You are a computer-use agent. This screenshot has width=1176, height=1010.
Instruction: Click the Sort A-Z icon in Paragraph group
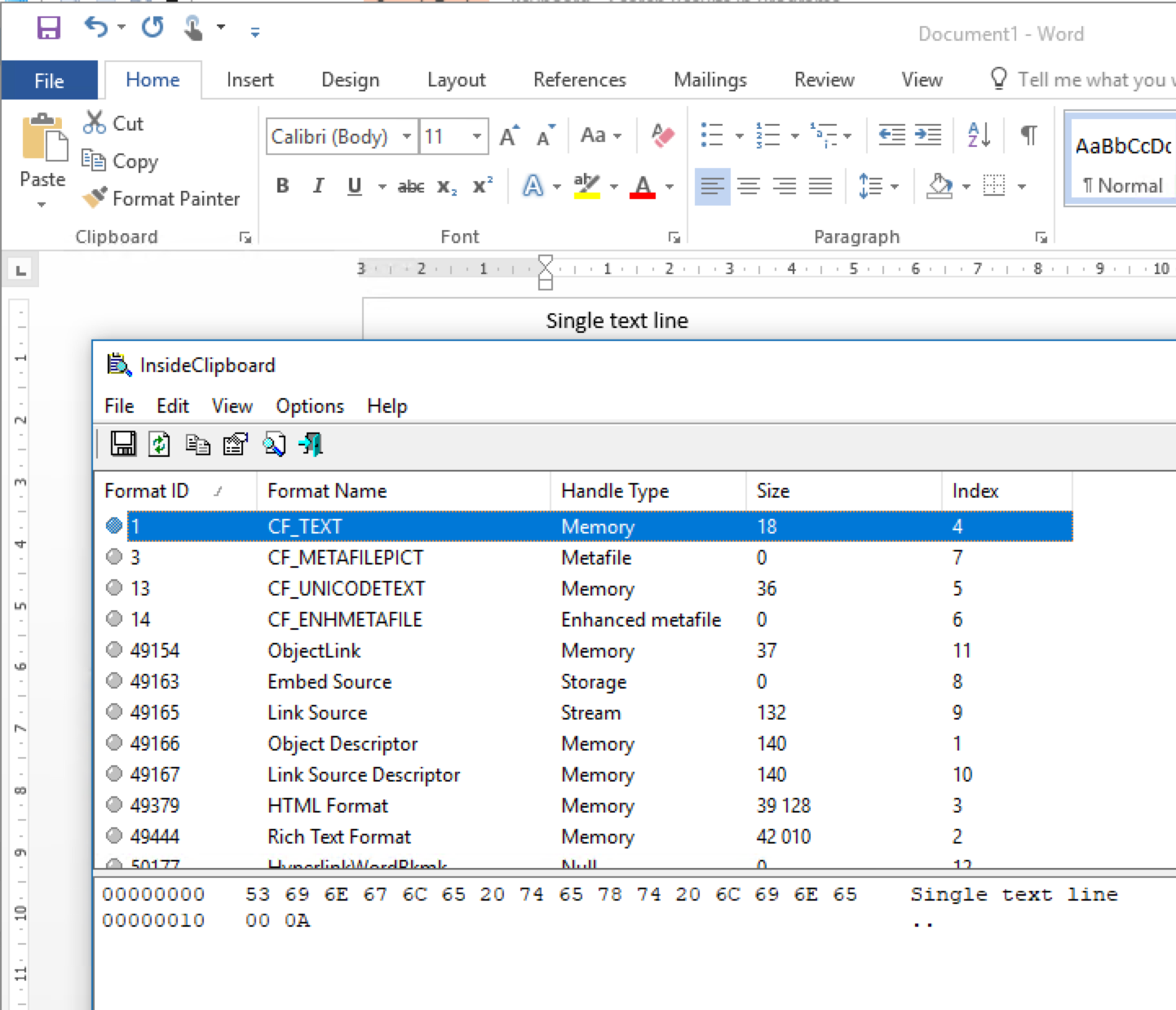[978, 135]
